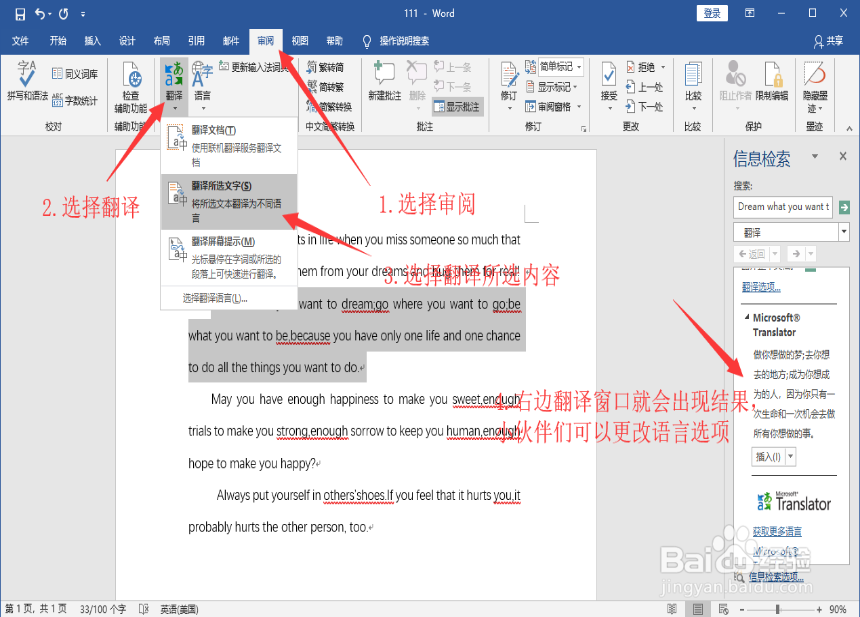Screen dimensions: 860x617
Task: Choose 翻译文档 menu entry
Action: coord(229,145)
